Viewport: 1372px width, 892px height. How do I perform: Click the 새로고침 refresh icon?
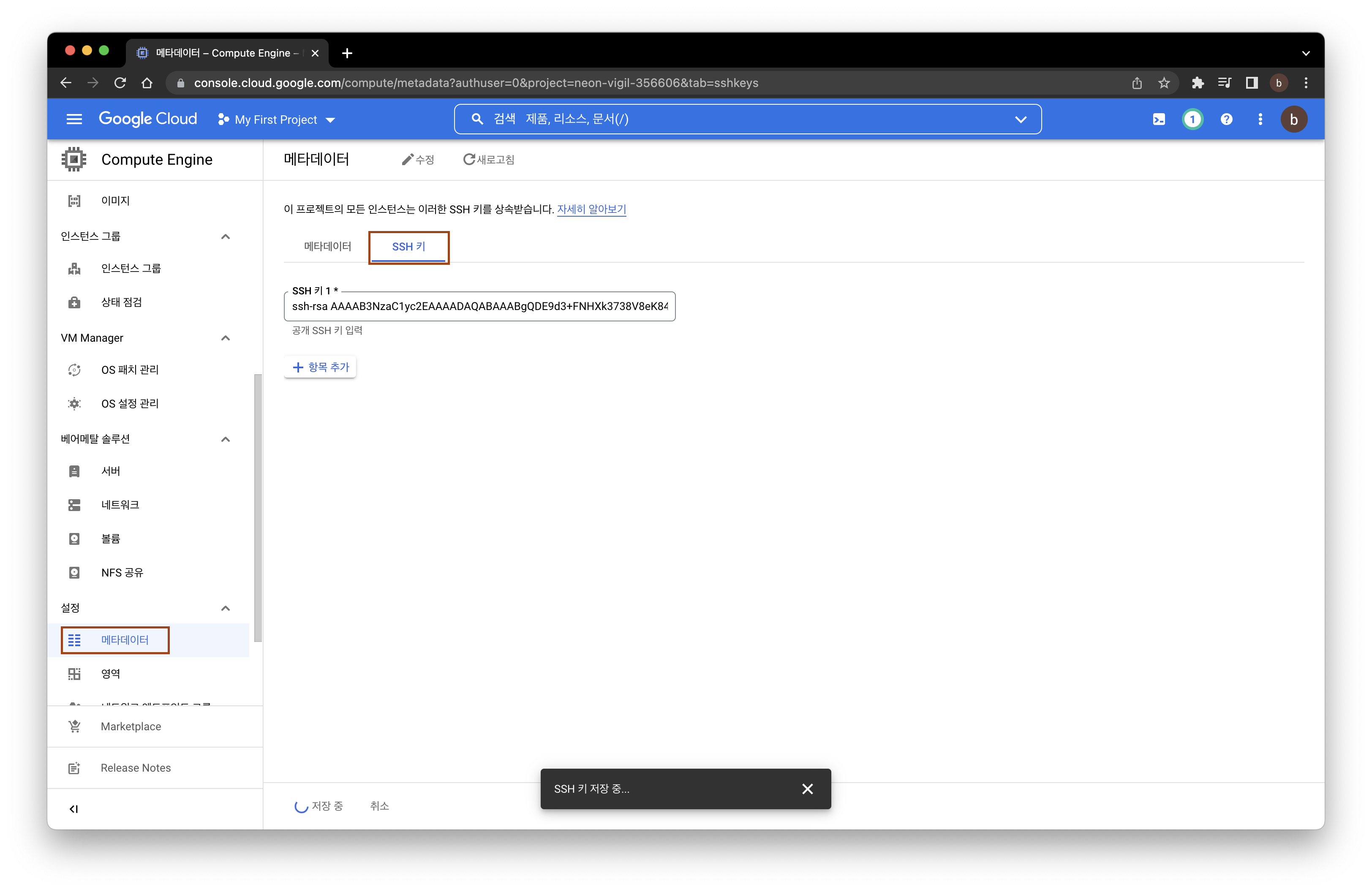467,159
